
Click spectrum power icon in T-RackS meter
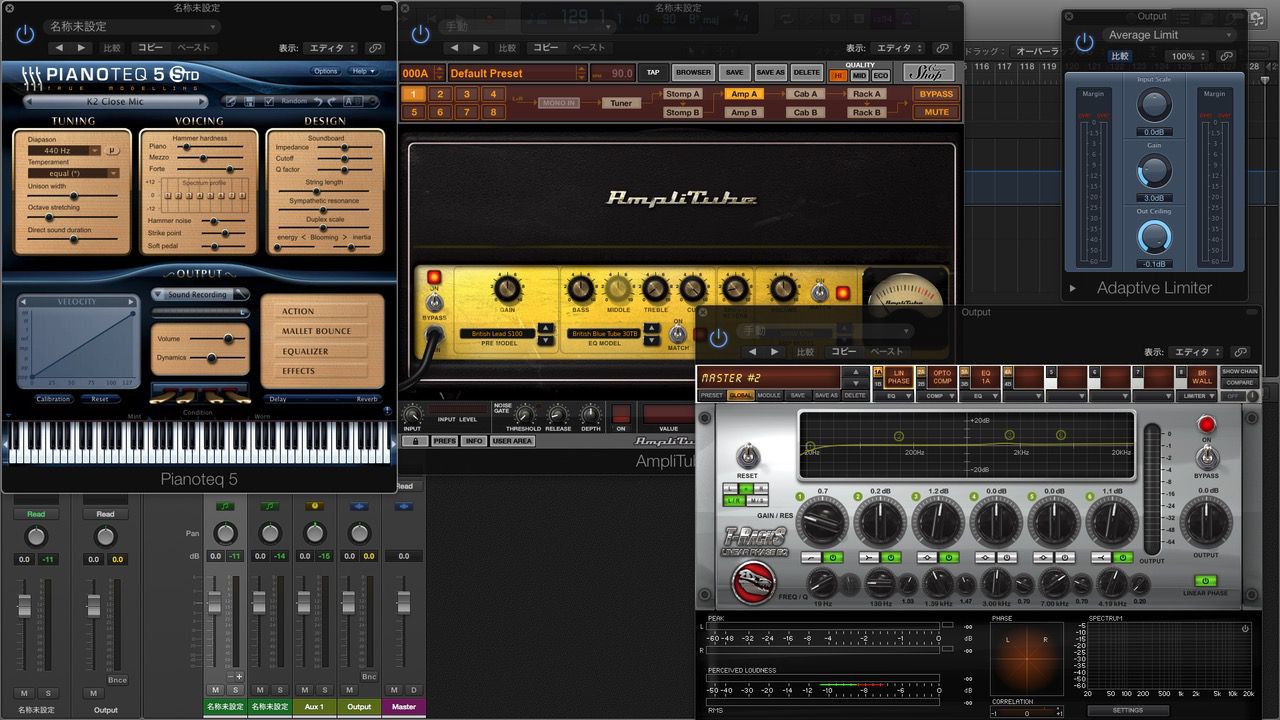[x=1245, y=629]
